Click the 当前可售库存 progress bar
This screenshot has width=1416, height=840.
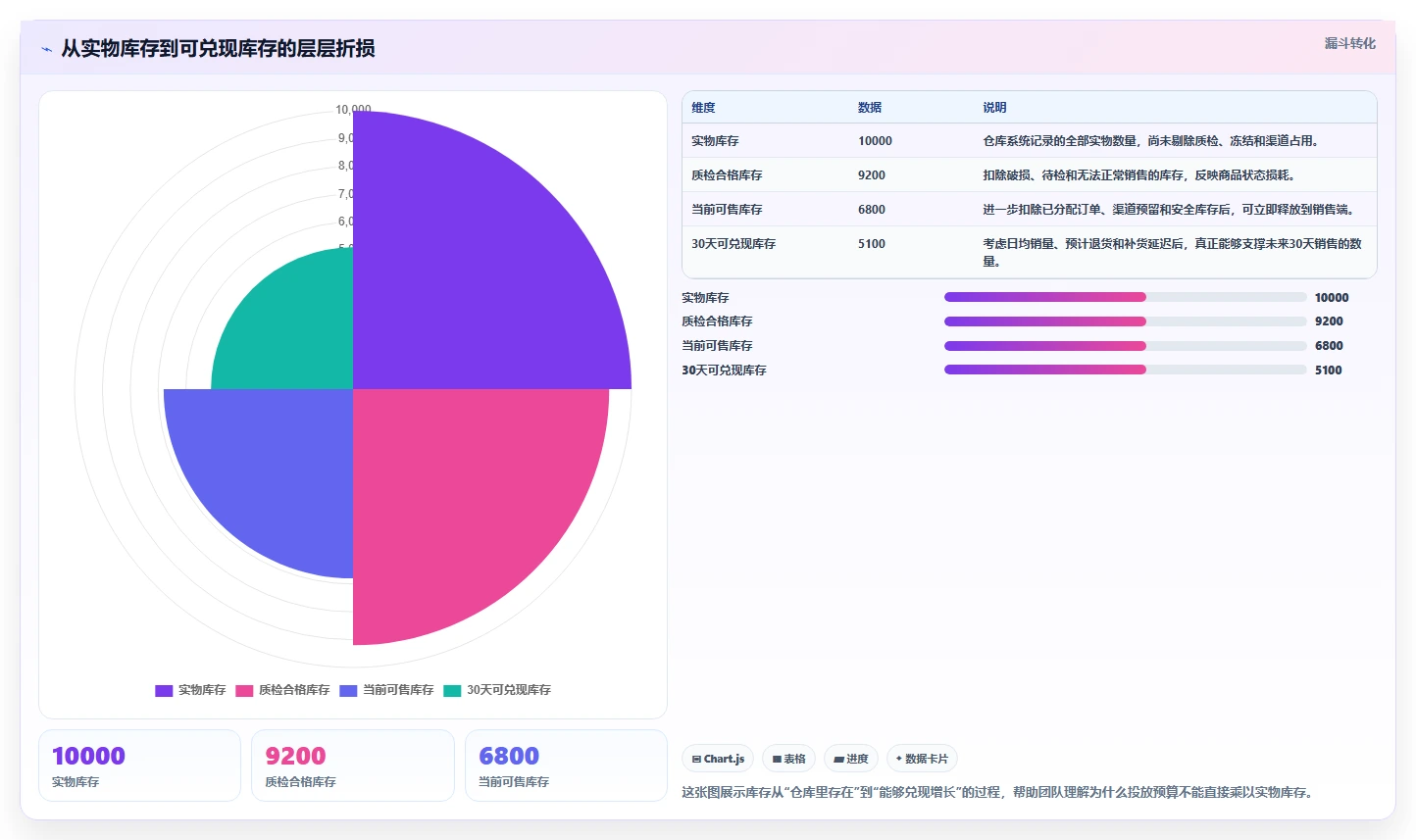point(1126,346)
